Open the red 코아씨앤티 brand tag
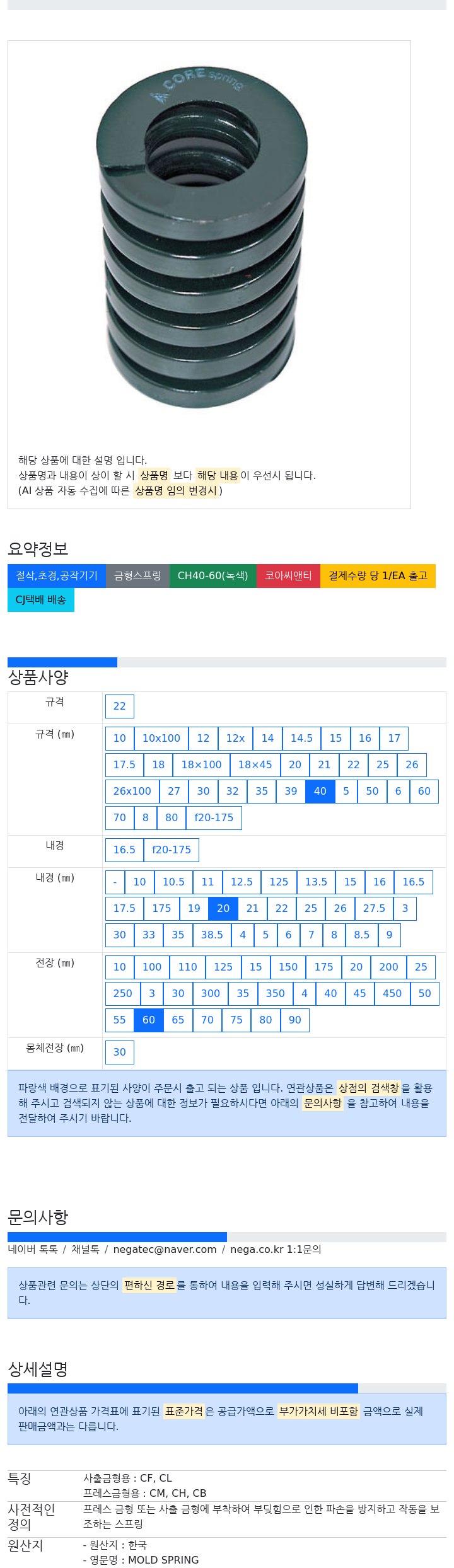This screenshot has width=454, height=1568. point(288,575)
